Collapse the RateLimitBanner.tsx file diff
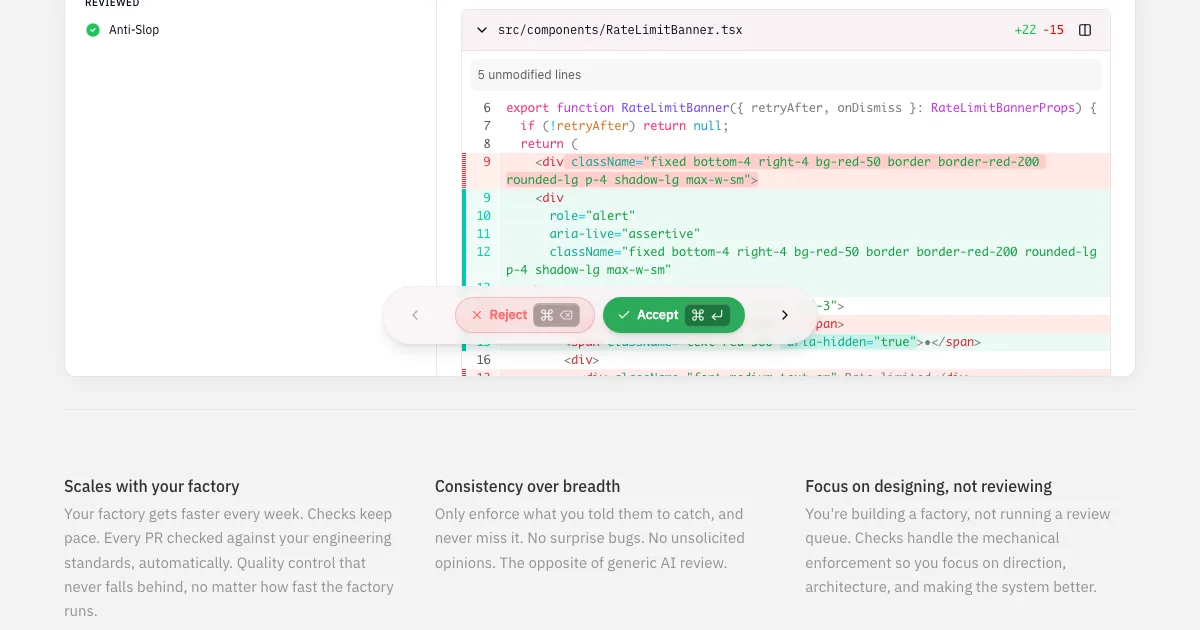 click(482, 30)
